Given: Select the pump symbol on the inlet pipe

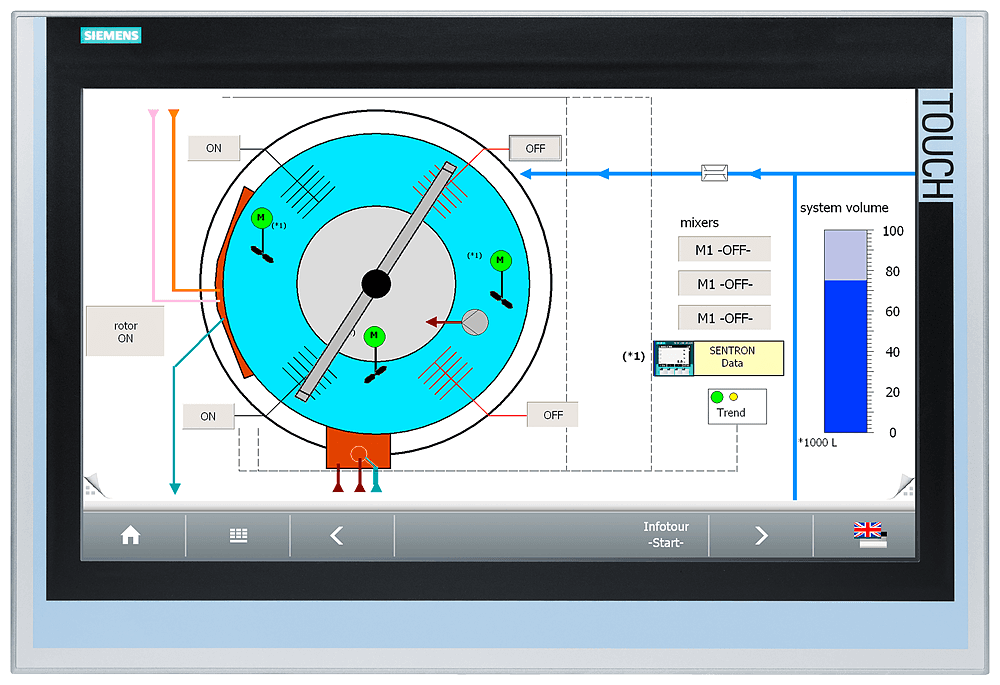Looking at the screenshot, I should (714, 172).
